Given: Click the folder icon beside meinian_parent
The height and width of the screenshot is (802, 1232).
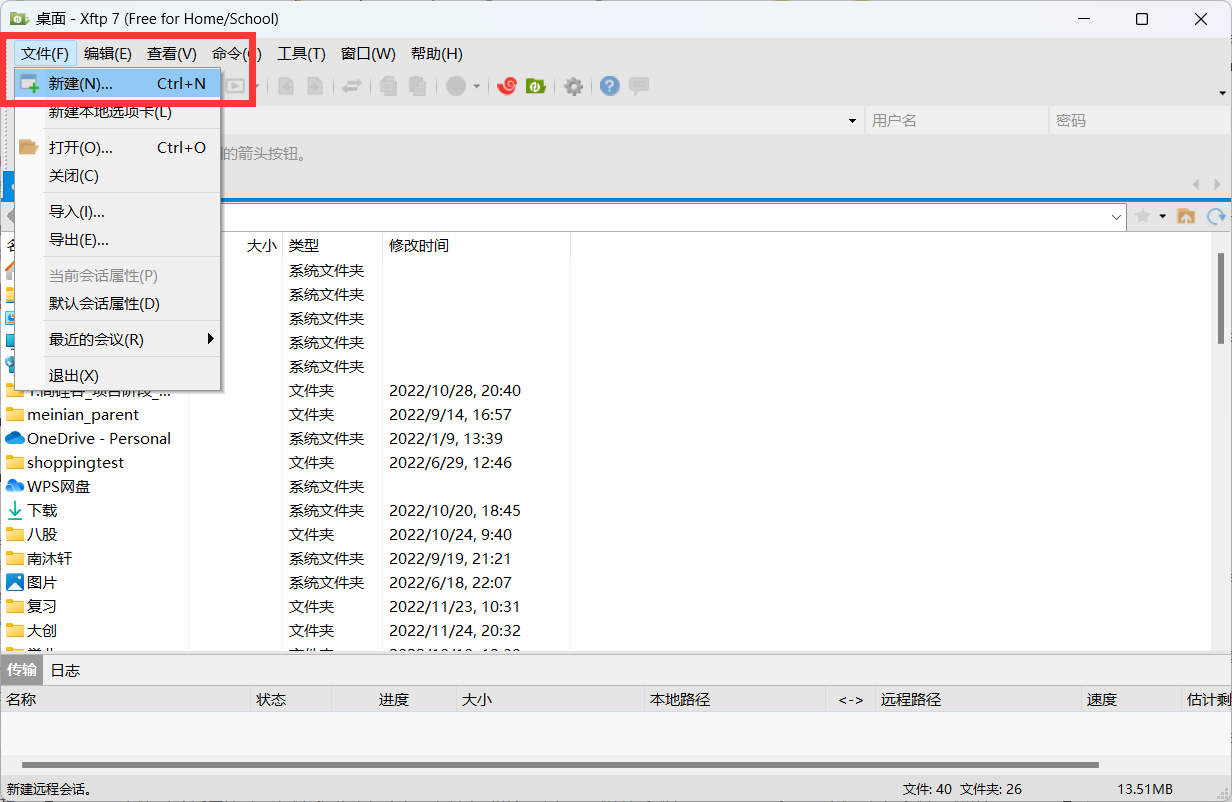Looking at the screenshot, I should (x=14, y=414).
